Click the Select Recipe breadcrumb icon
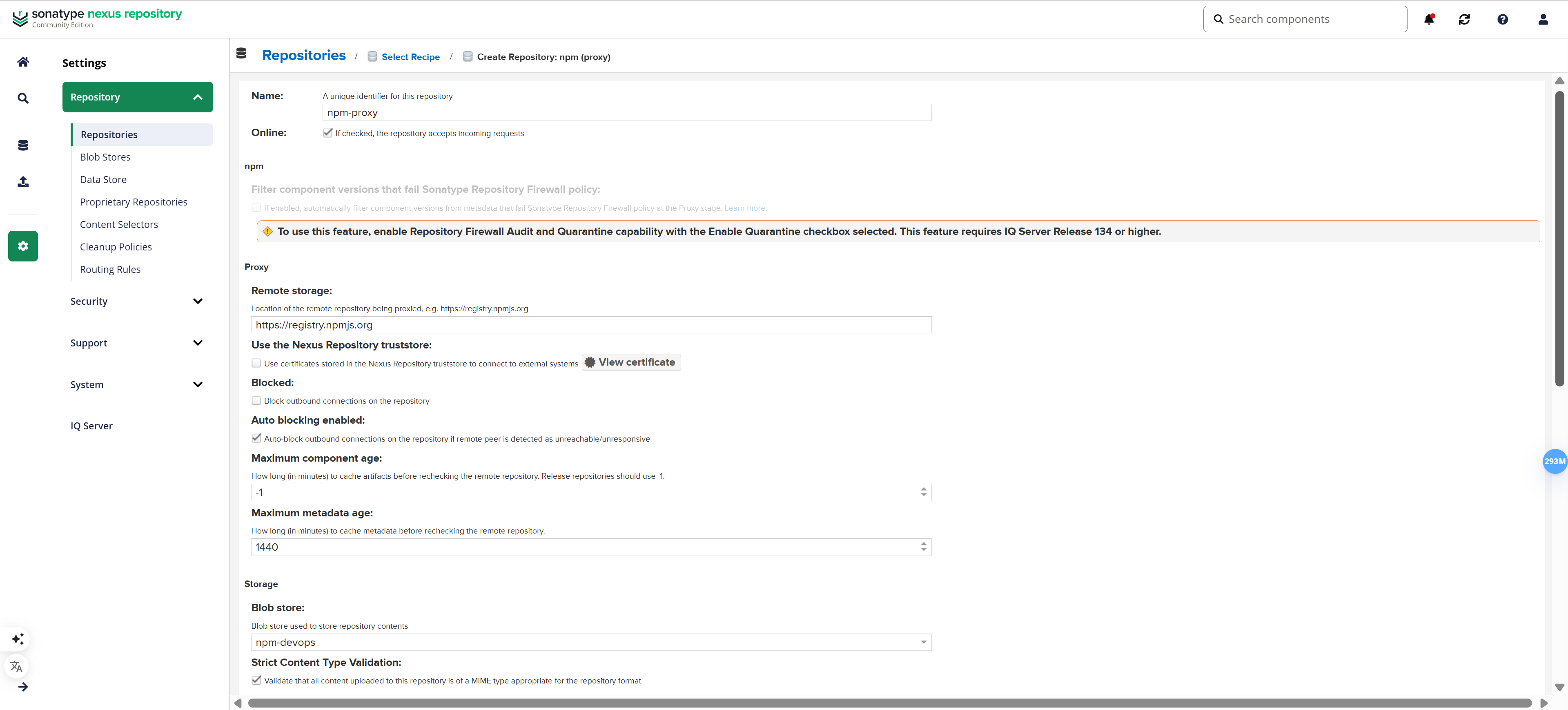The image size is (1568, 710). (372, 57)
